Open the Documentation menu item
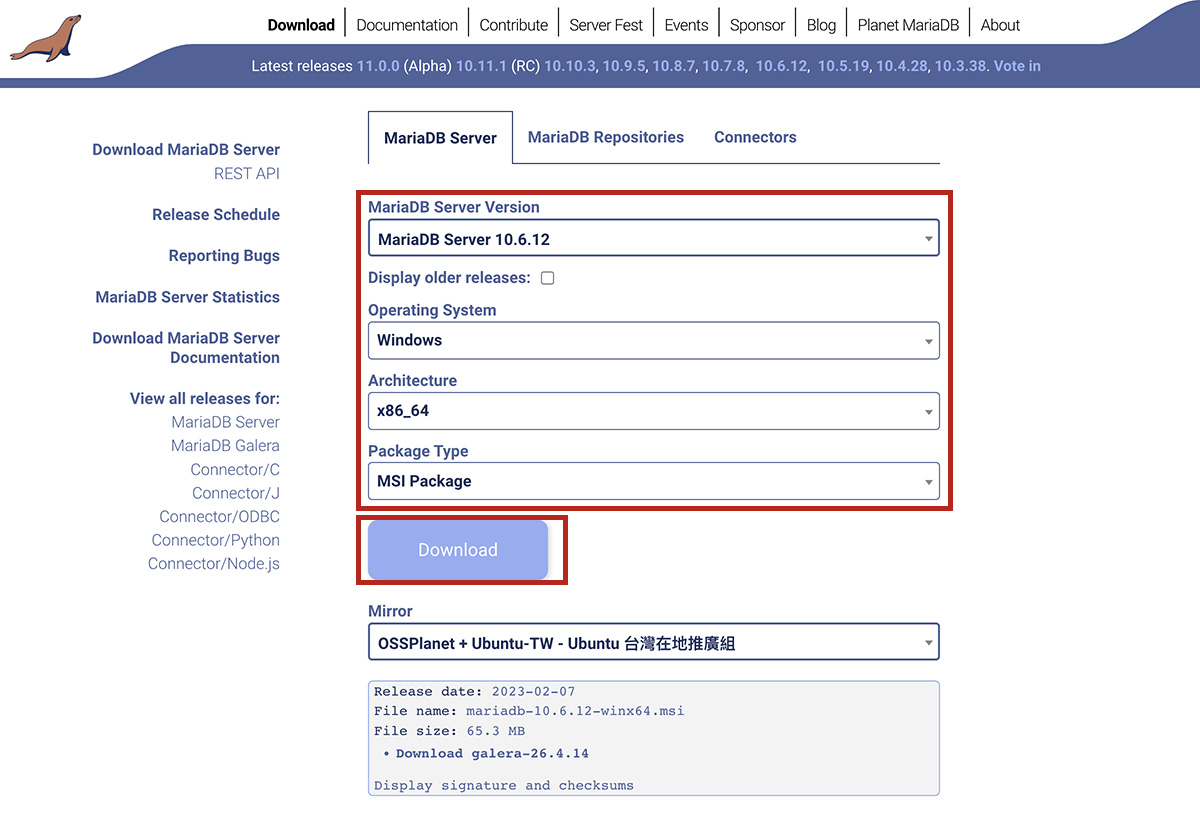 click(x=407, y=25)
